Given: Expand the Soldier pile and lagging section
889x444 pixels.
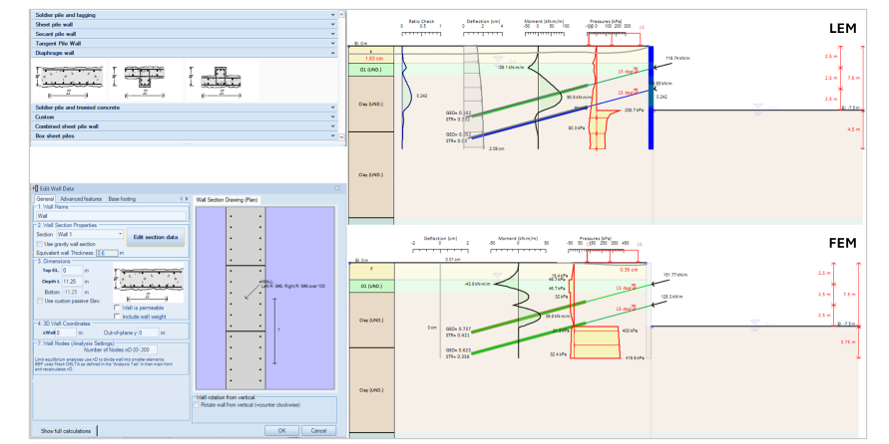Looking at the screenshot, I should pyautogui.click(x=184, y=15).
